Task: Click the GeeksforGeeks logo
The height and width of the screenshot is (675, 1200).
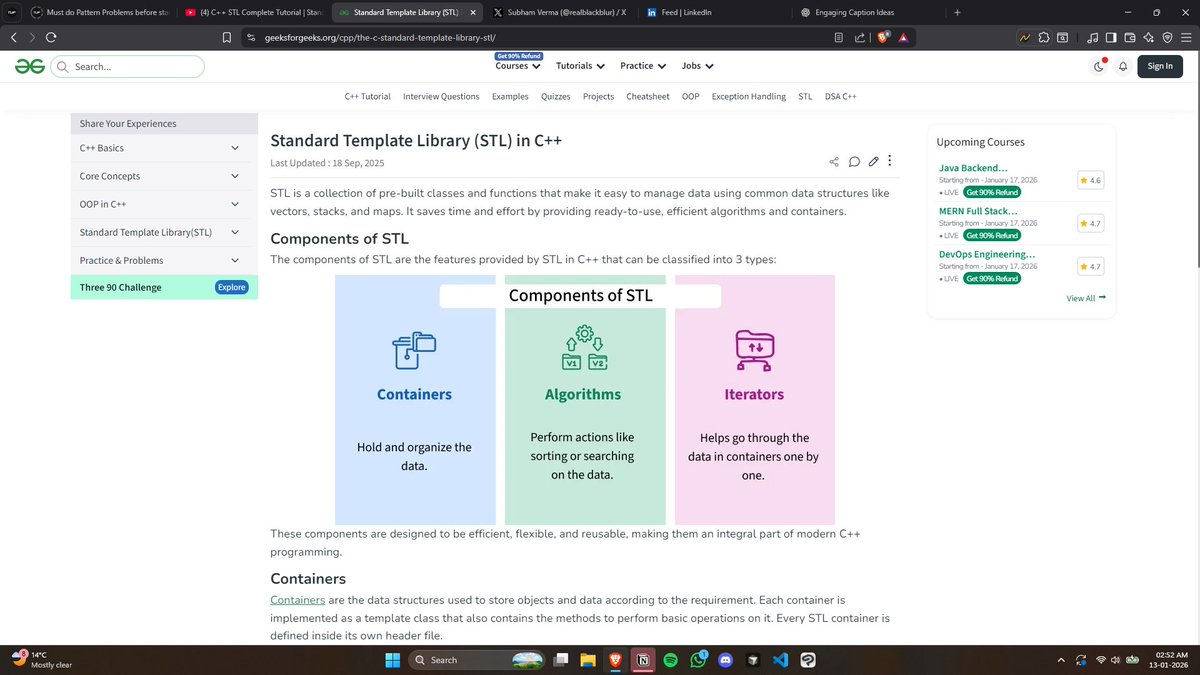Action: coord(28,66)
